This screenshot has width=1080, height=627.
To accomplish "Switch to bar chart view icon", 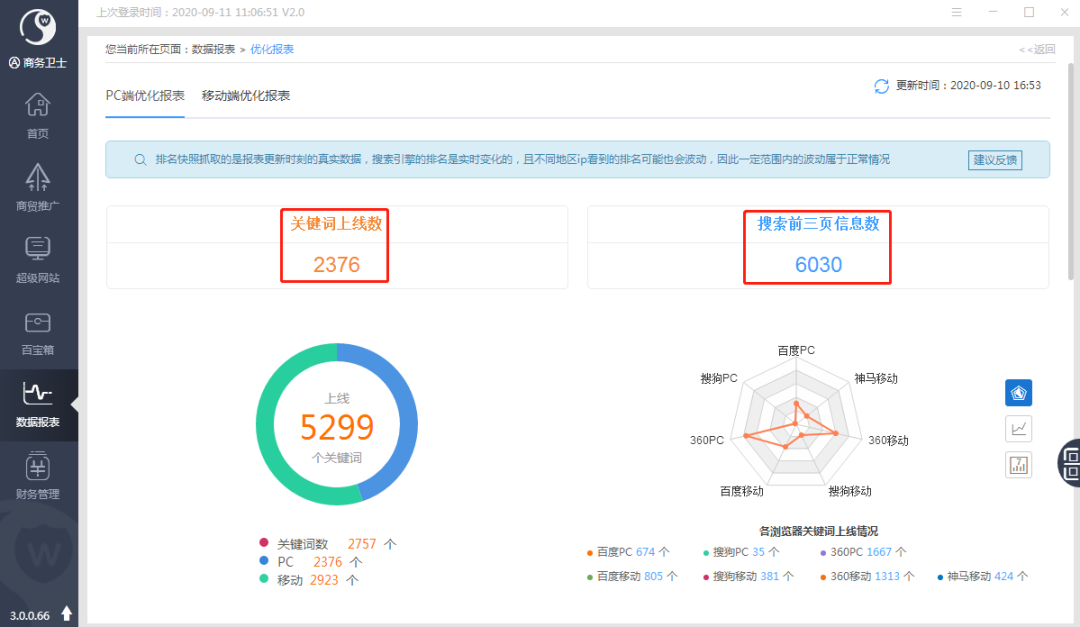I will [x=1019, y=465].
